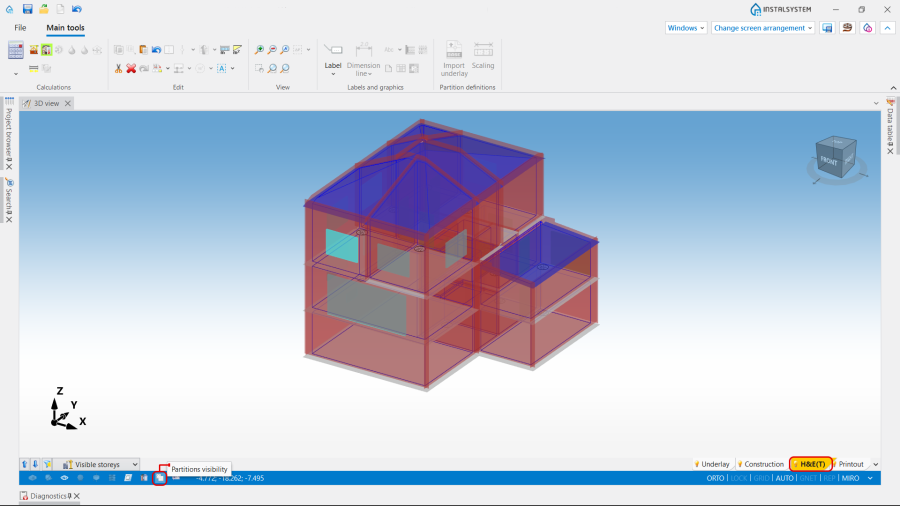This screenshot has height=506, width=900.
Task: Toggle the Partitions visibility button
Action: click(159, 478)
